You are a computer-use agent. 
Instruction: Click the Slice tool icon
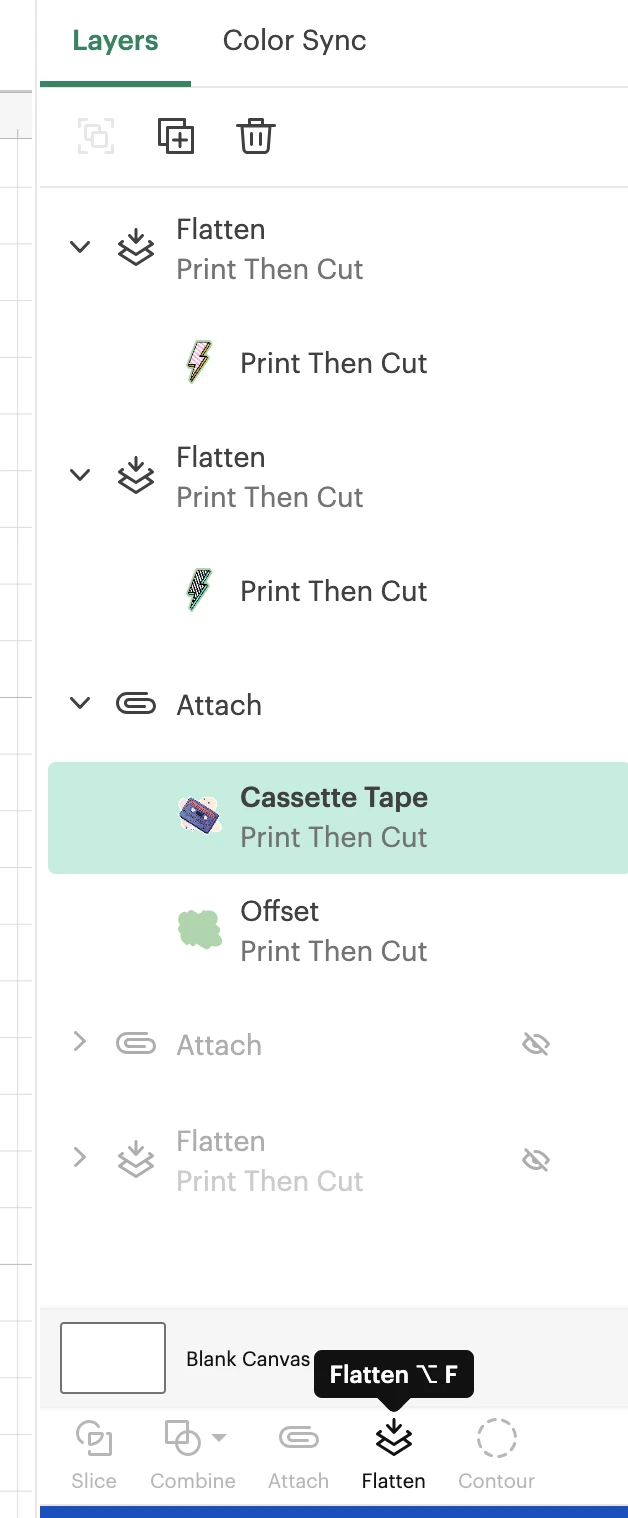click(94, 1440)
